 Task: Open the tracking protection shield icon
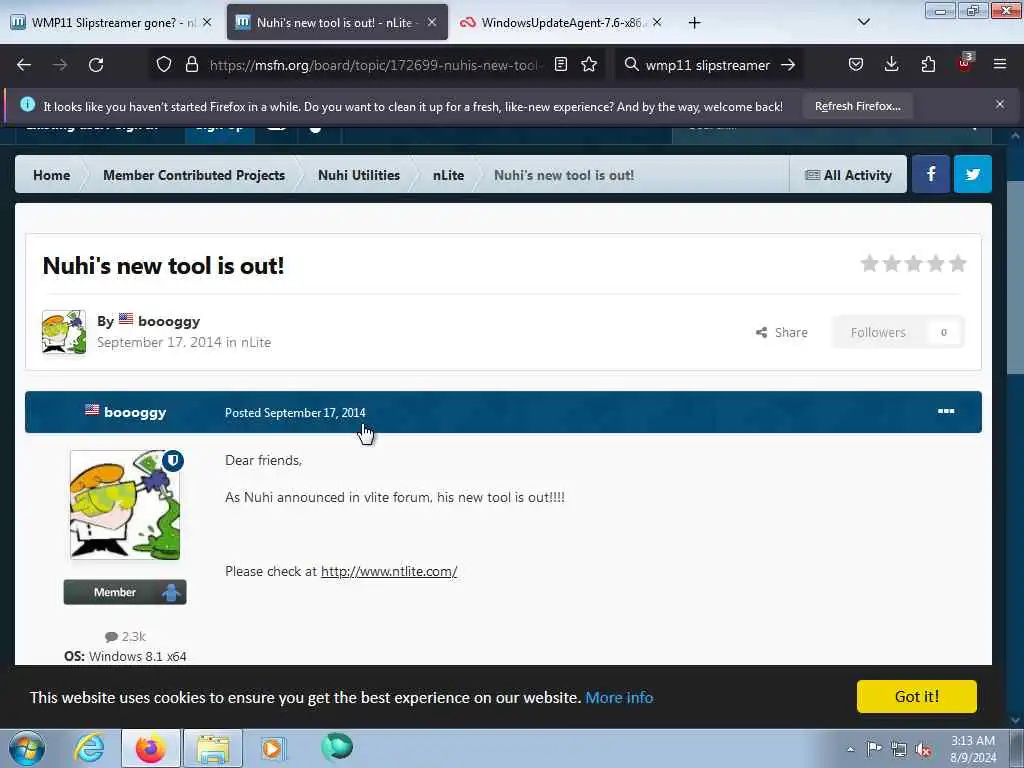click(164, 64)
